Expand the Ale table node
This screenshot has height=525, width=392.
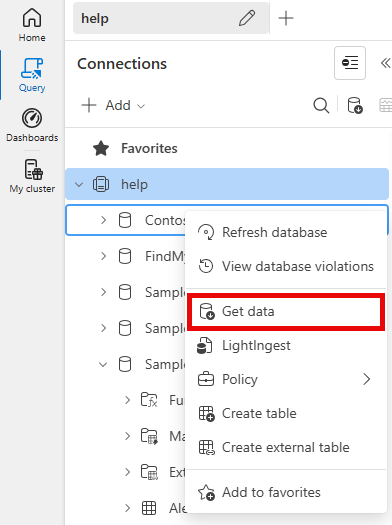click(127, 508)
